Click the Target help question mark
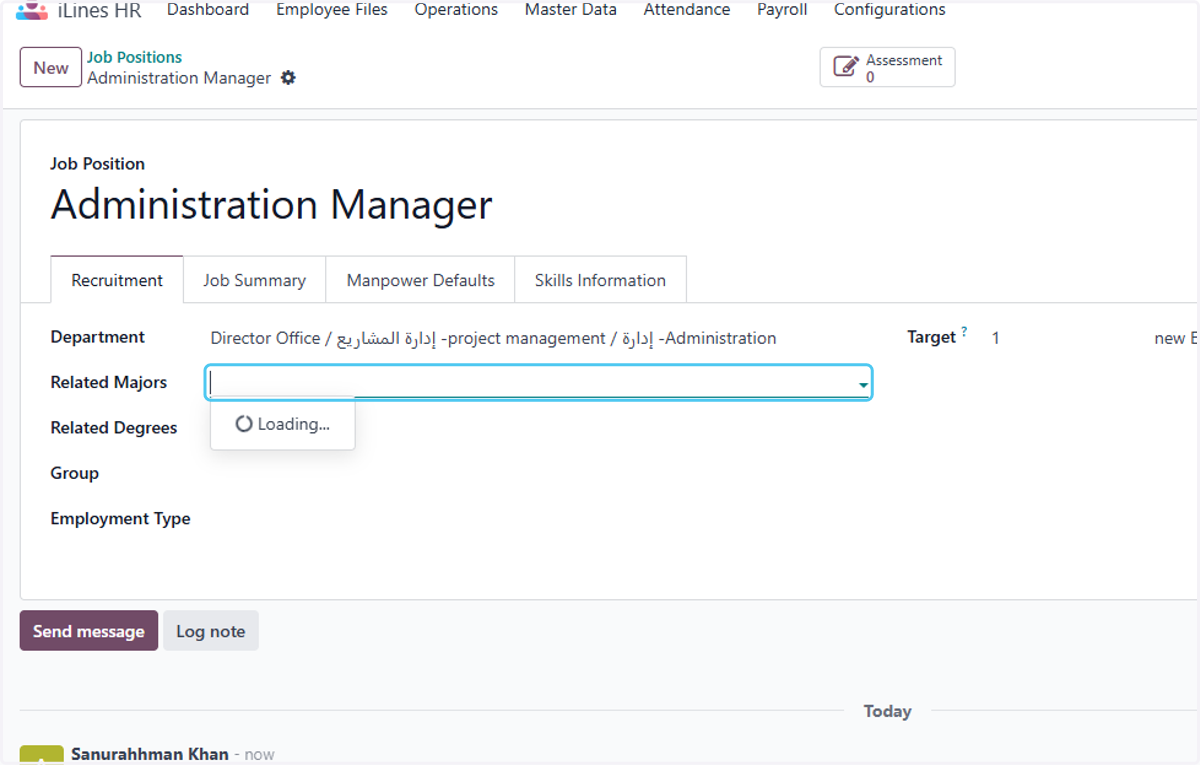1200x765 pixels. [964, 331]
